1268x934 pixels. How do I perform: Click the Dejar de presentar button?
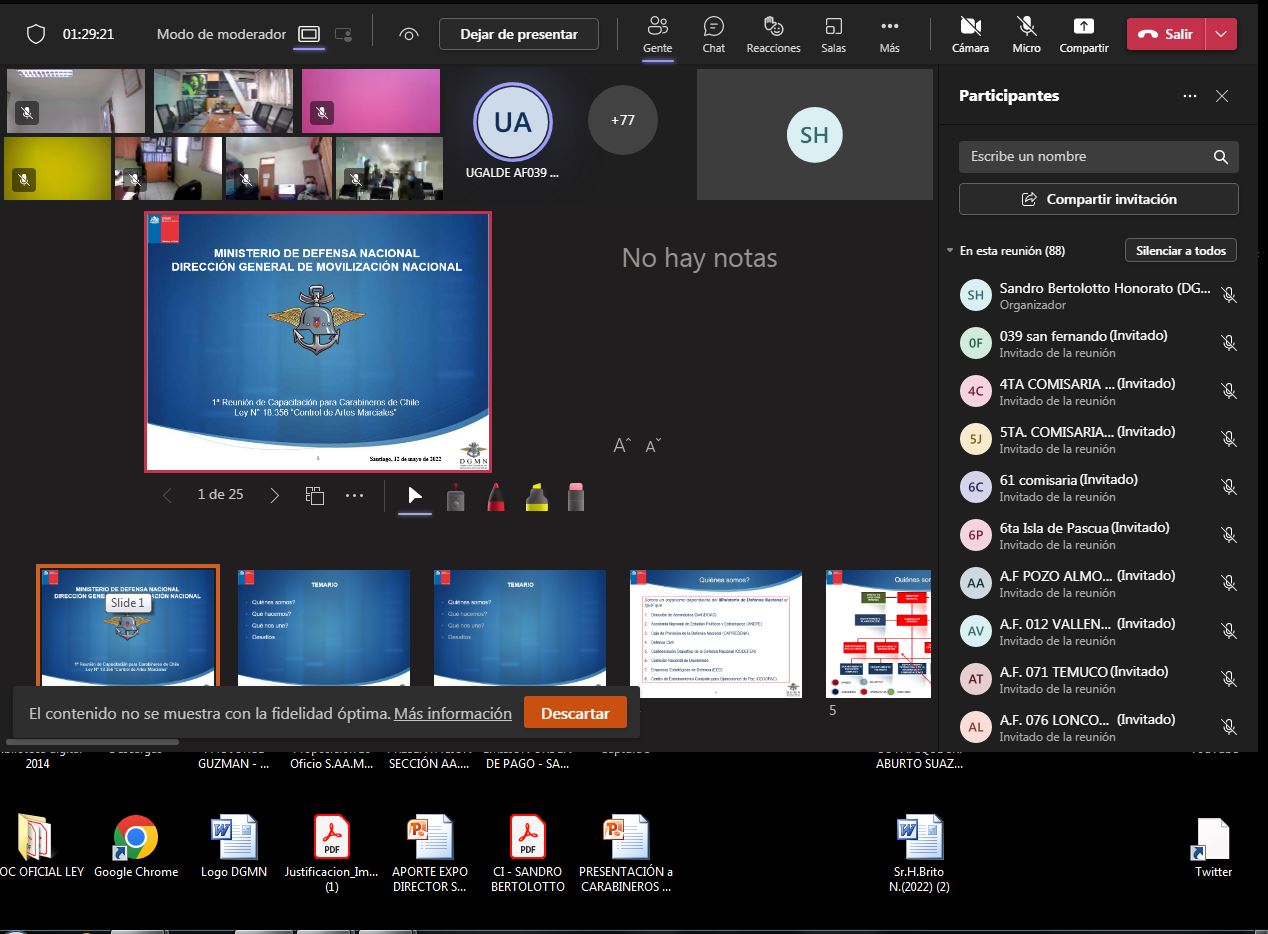(519, 34)
